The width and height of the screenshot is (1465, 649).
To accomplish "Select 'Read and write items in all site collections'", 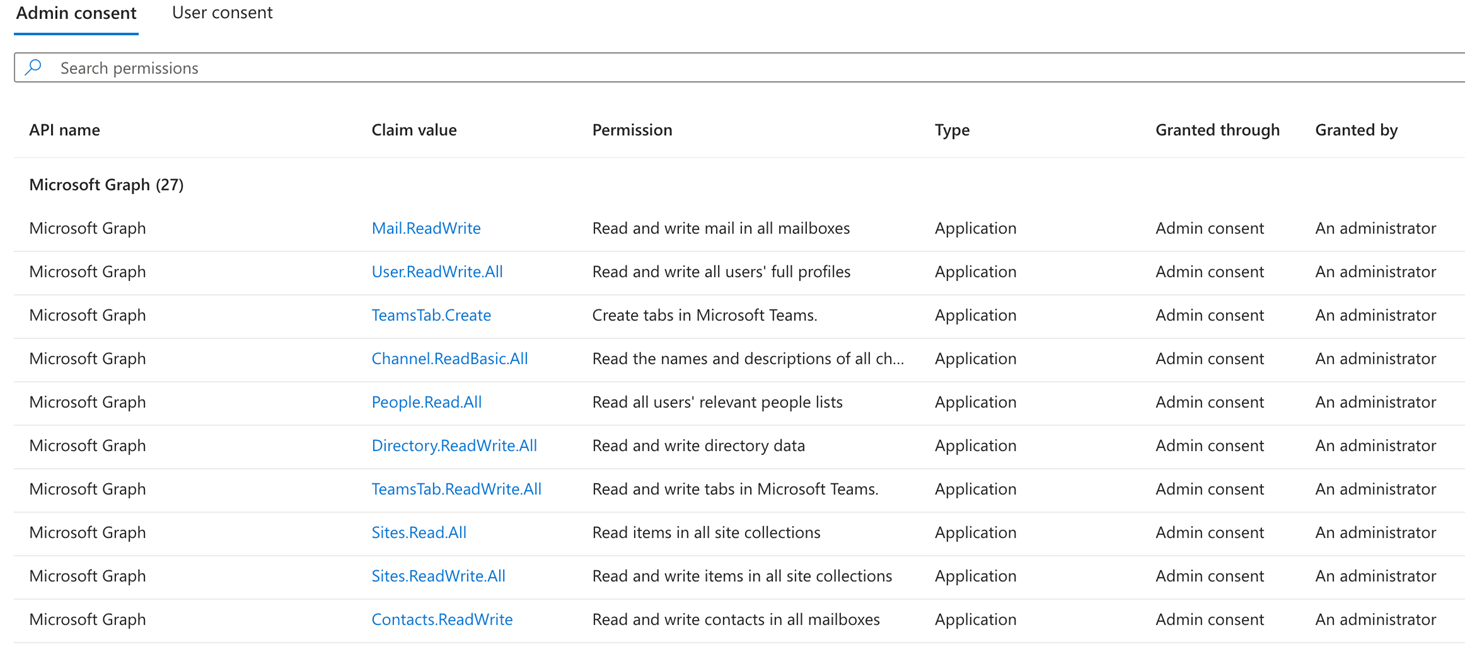I will tap(742, 576).
